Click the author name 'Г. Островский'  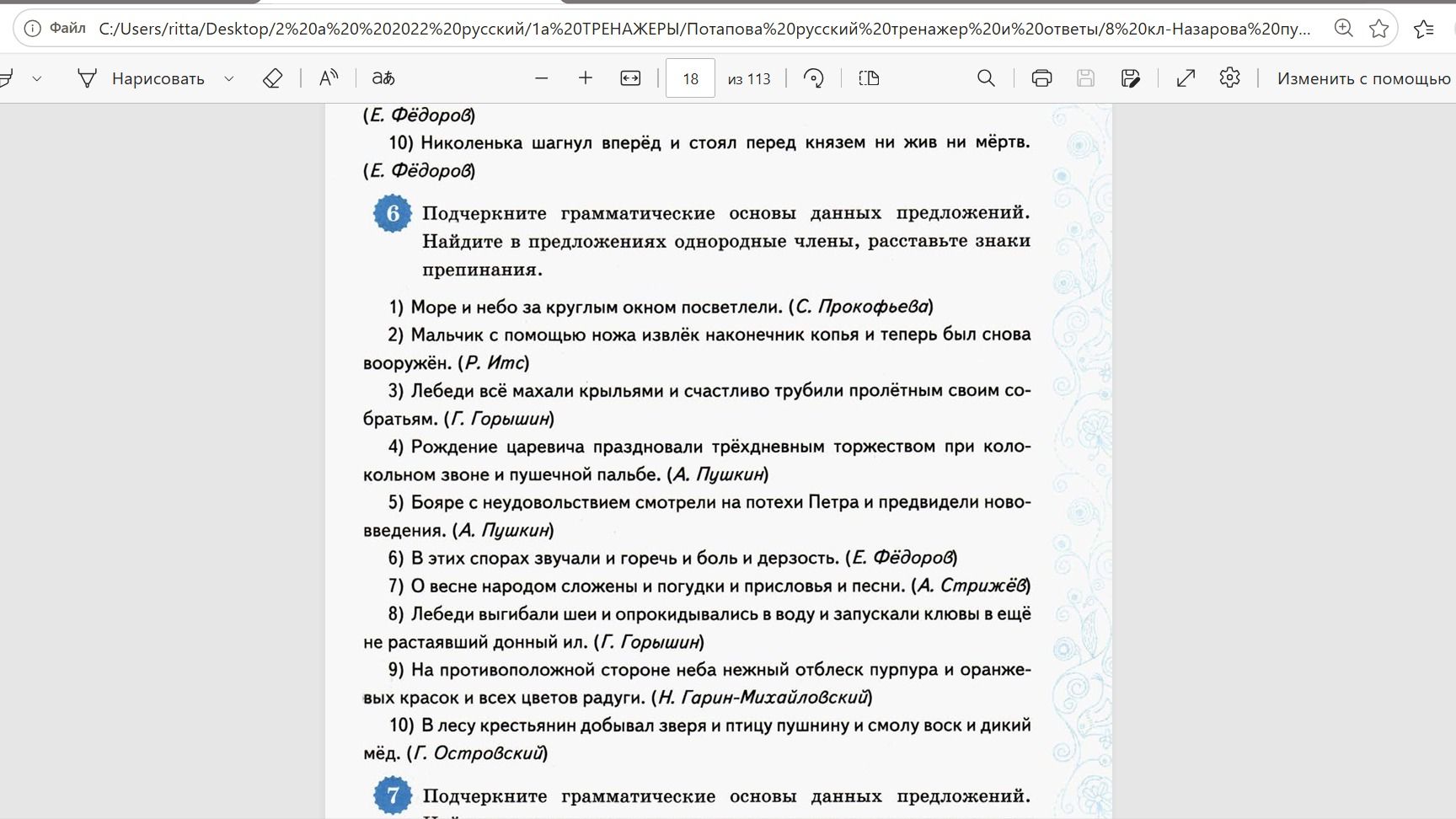477,753
